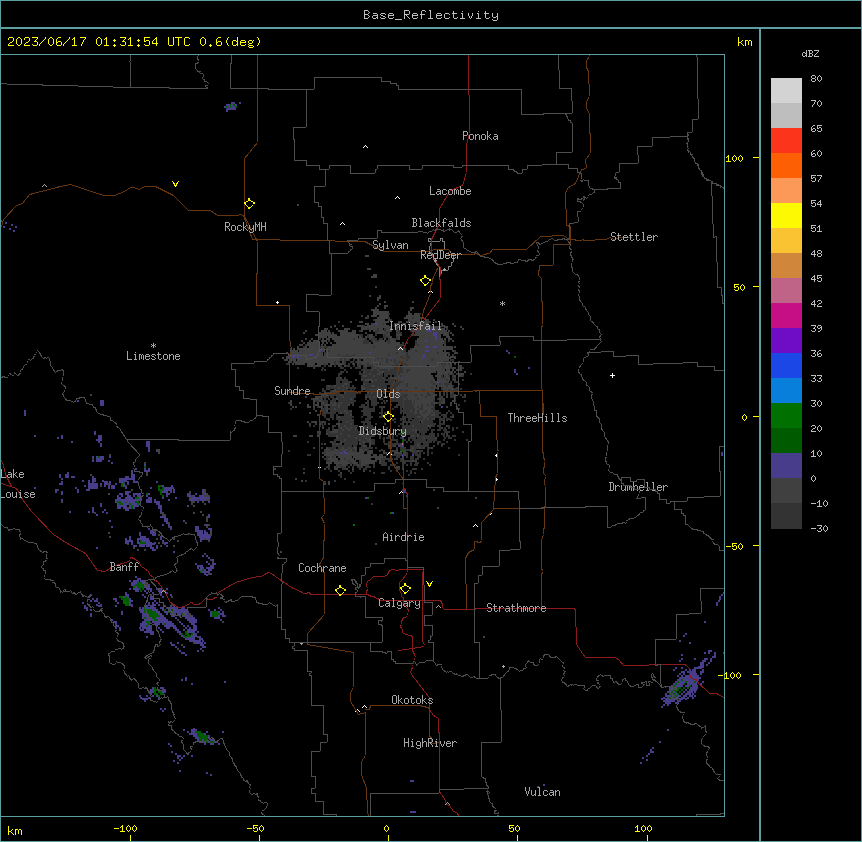Image resolution: width=862 pixels, height=842 pixels.
Task: Click the Stettler city label
Action: (634, 237)
